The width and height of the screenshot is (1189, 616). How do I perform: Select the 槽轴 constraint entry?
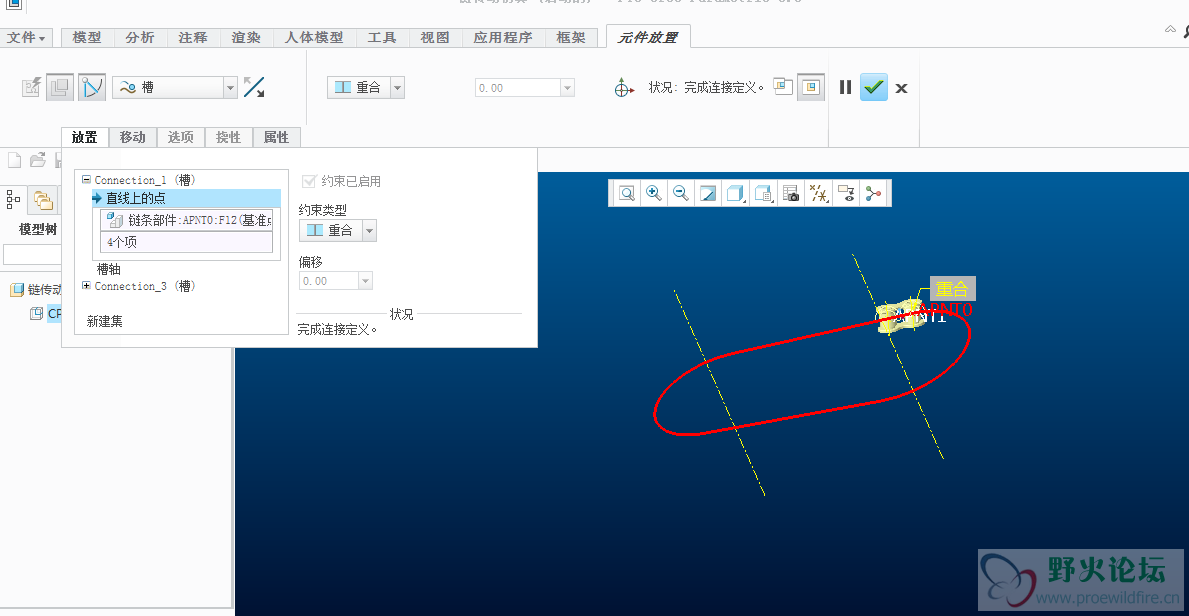pos(108,269)
